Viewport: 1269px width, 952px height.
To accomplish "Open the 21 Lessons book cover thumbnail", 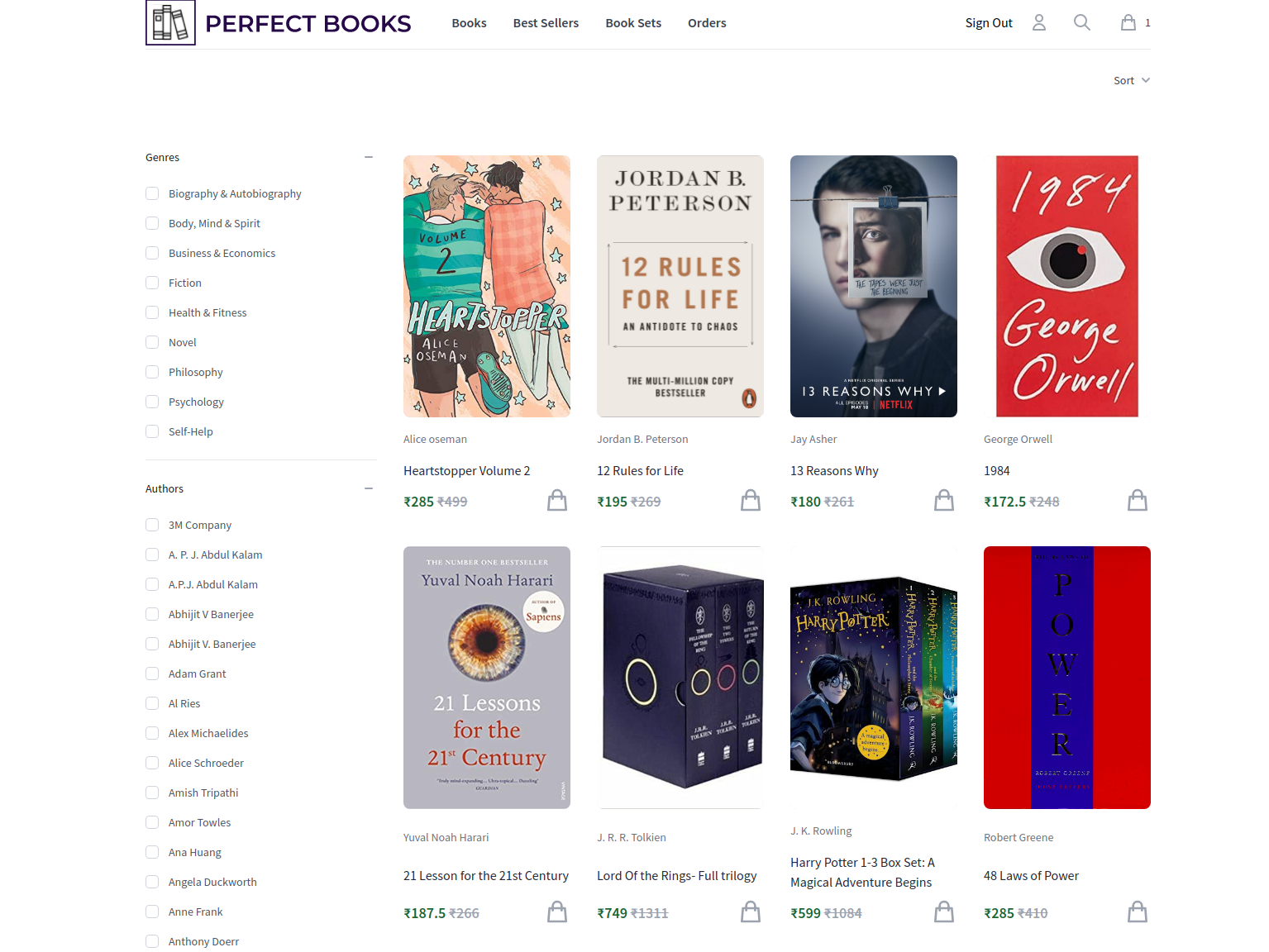I will point(487,678).
